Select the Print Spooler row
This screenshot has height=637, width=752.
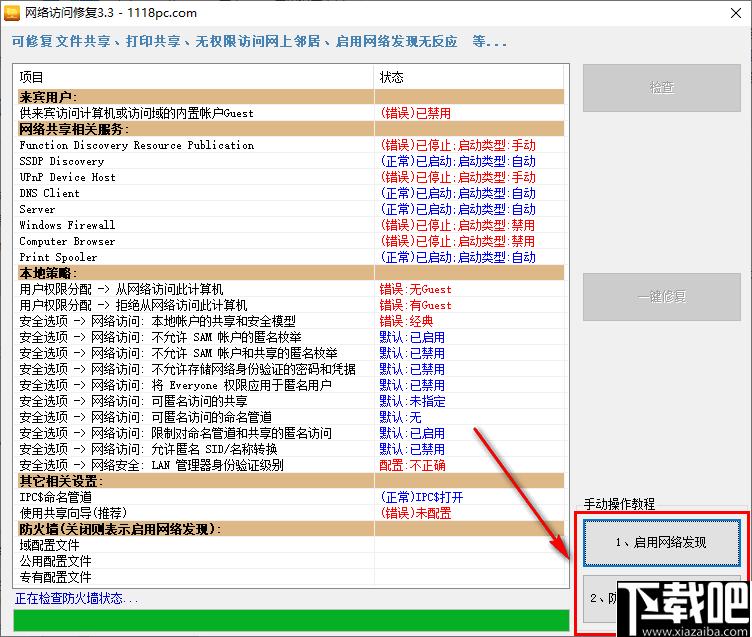pos(291,257)
